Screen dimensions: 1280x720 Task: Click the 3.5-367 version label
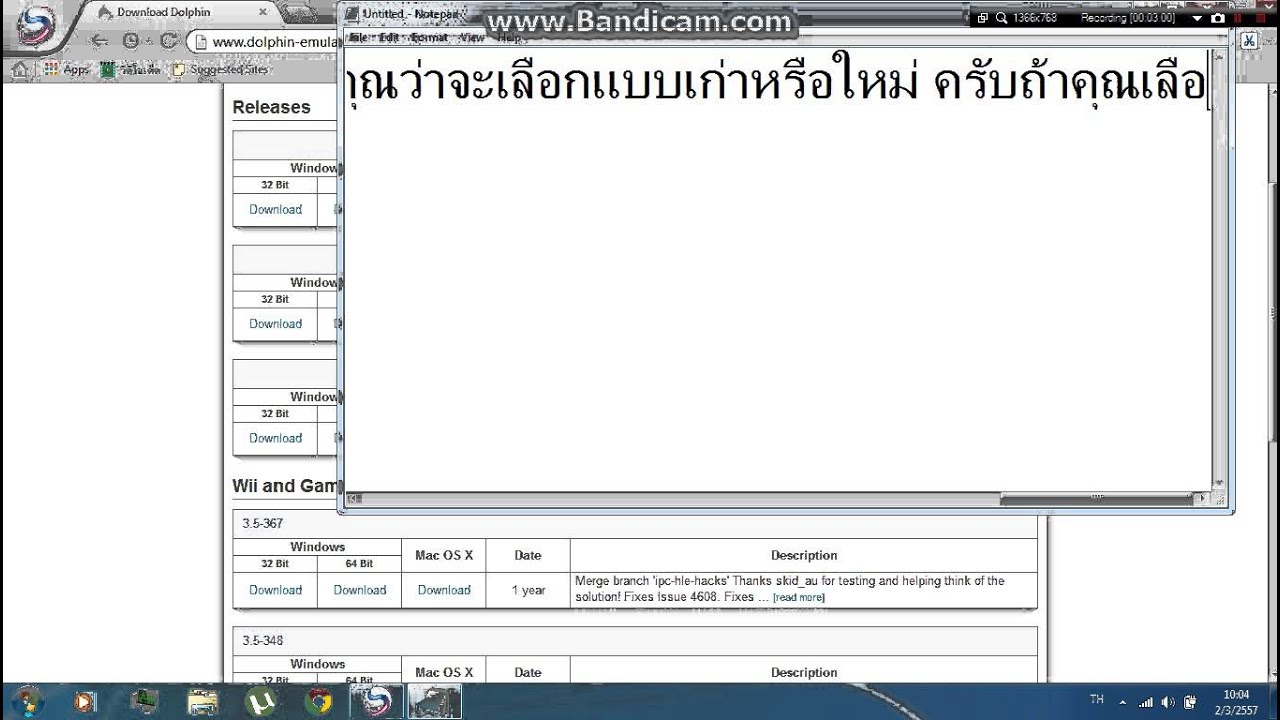coord(263,523)
